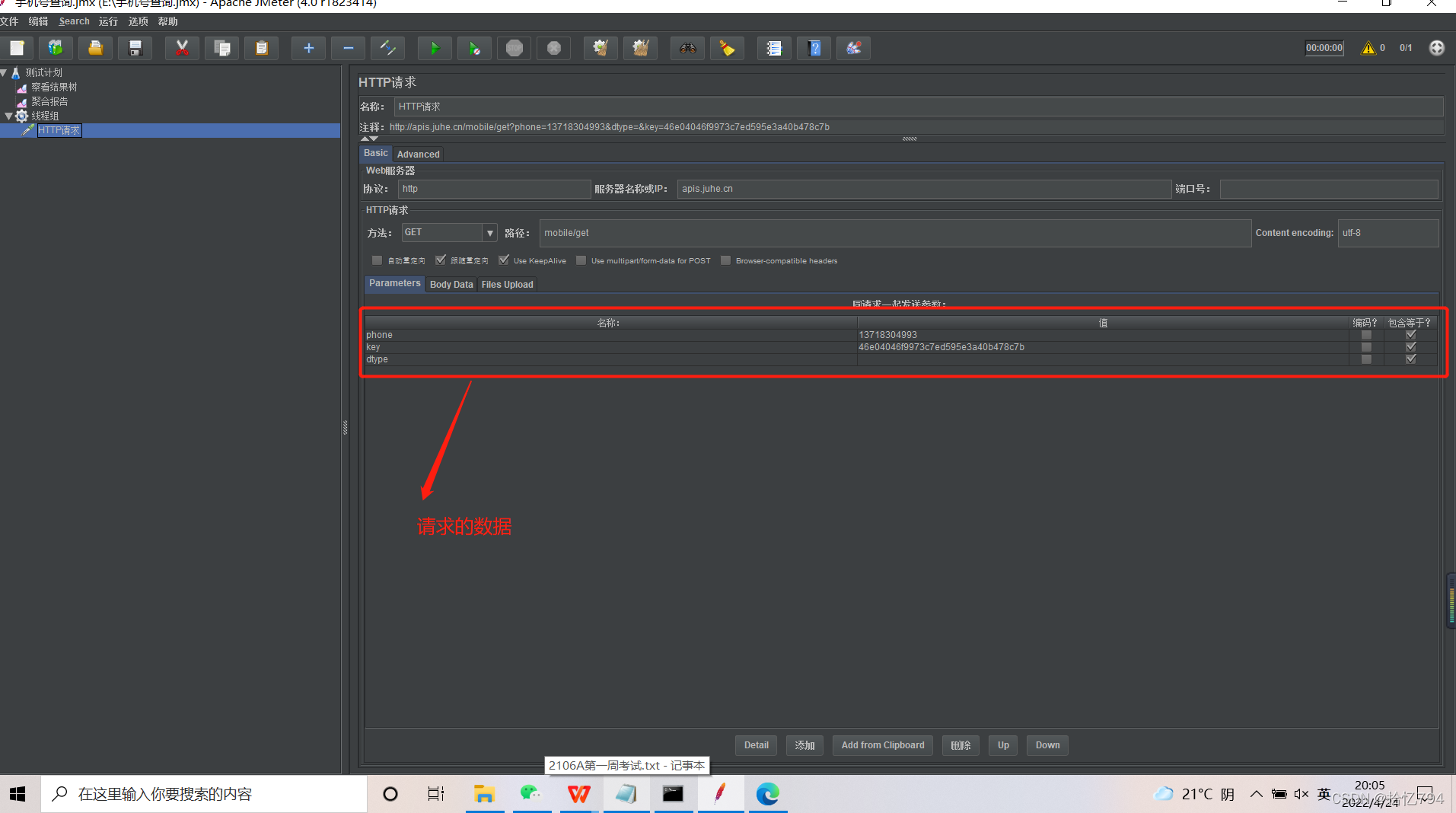Click the New test plan icon
The height and width of the screenshot is (813, 1456).
[x=17, y=48]
